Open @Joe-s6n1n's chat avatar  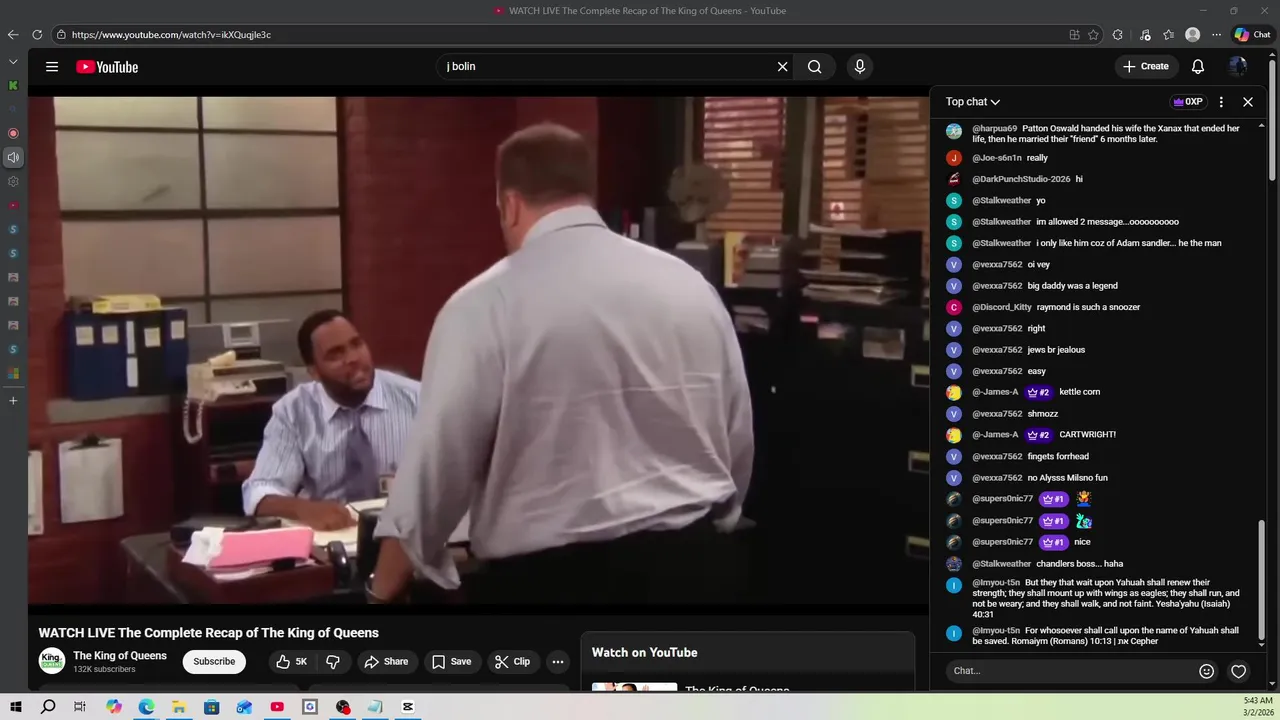coord(954,158)
